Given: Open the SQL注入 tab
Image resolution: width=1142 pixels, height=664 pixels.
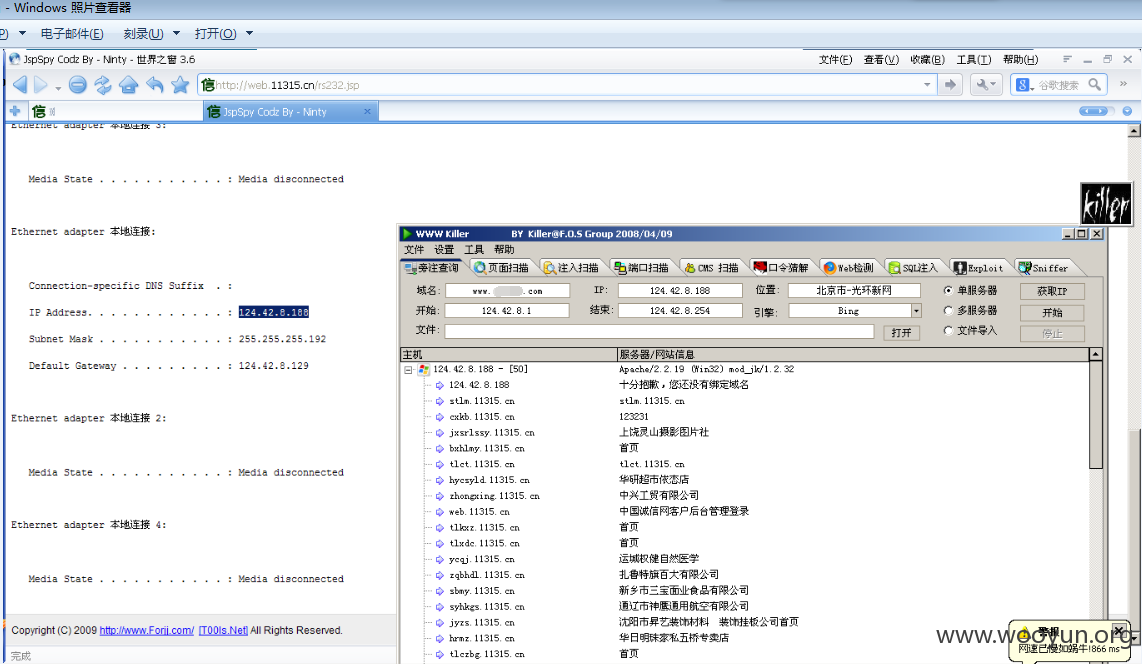Looking at the screenshot, I should click(x=913, y=268).
